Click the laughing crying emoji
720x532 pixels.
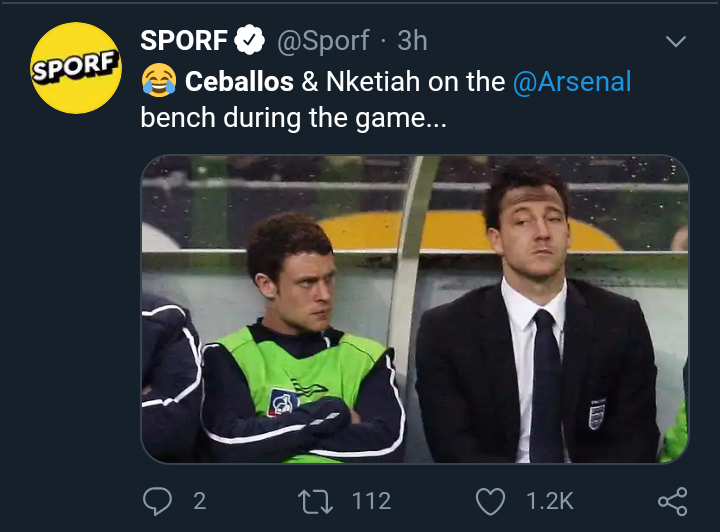pos(159,81)
